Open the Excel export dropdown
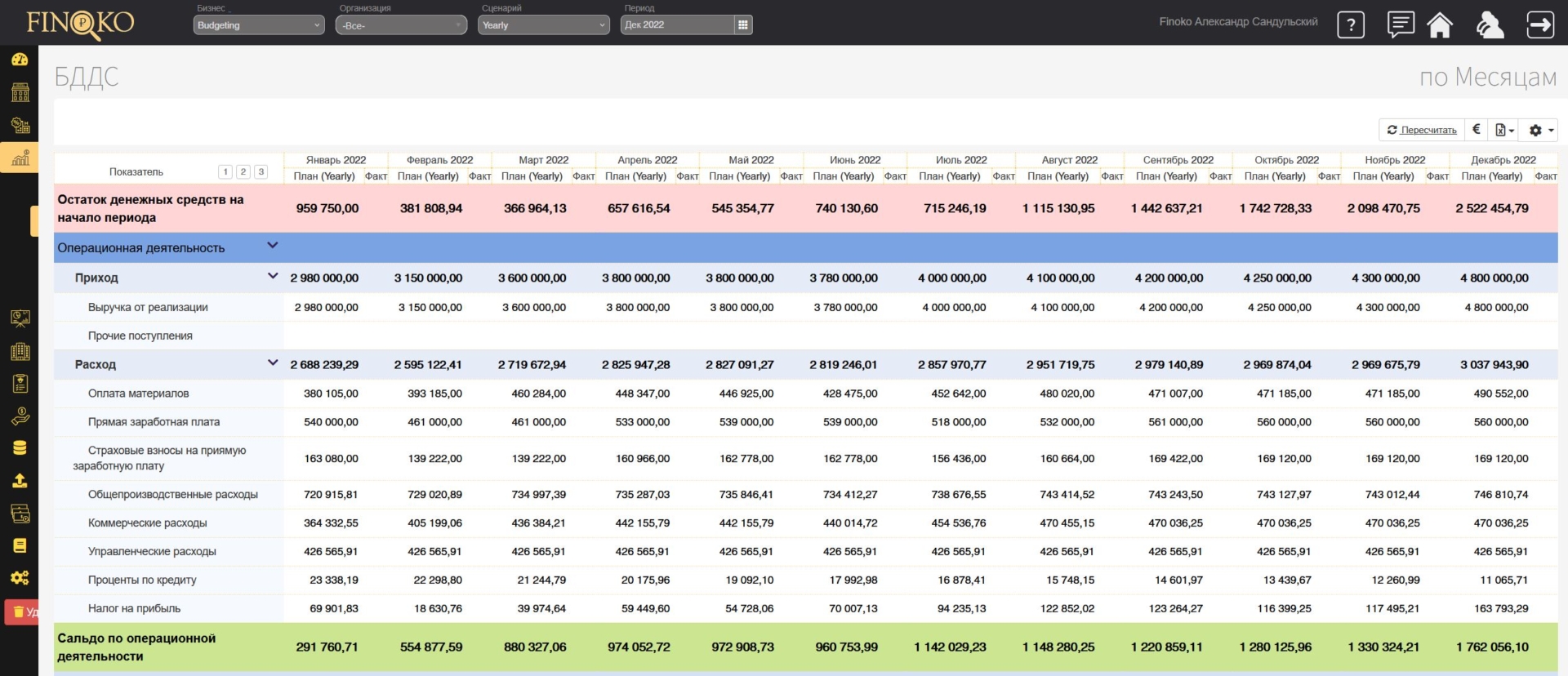The height and width of the screenshot is (676, 1568). pyautogui.click(x=1504, y=130)
